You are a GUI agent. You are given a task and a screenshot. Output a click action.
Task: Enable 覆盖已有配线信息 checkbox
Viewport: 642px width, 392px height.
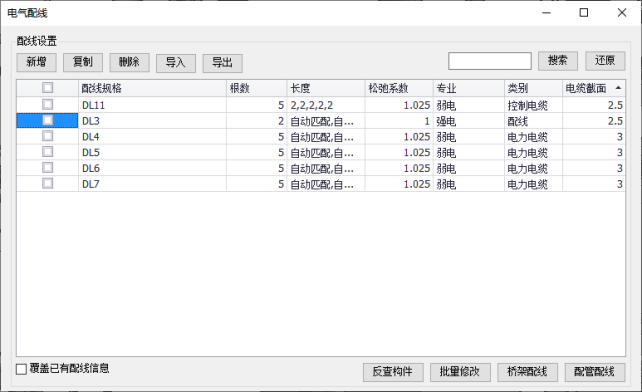[x=21, y=369]
